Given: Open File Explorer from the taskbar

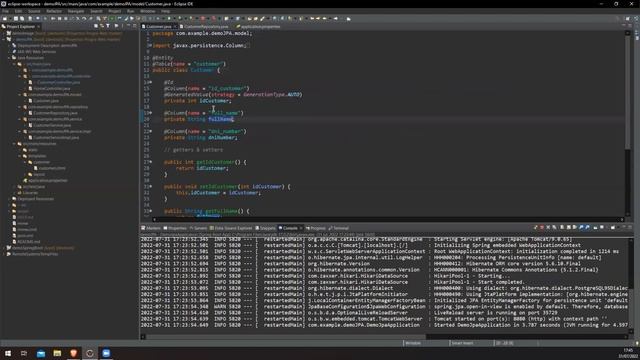Looking at the screenshot, I should (57, 353).
